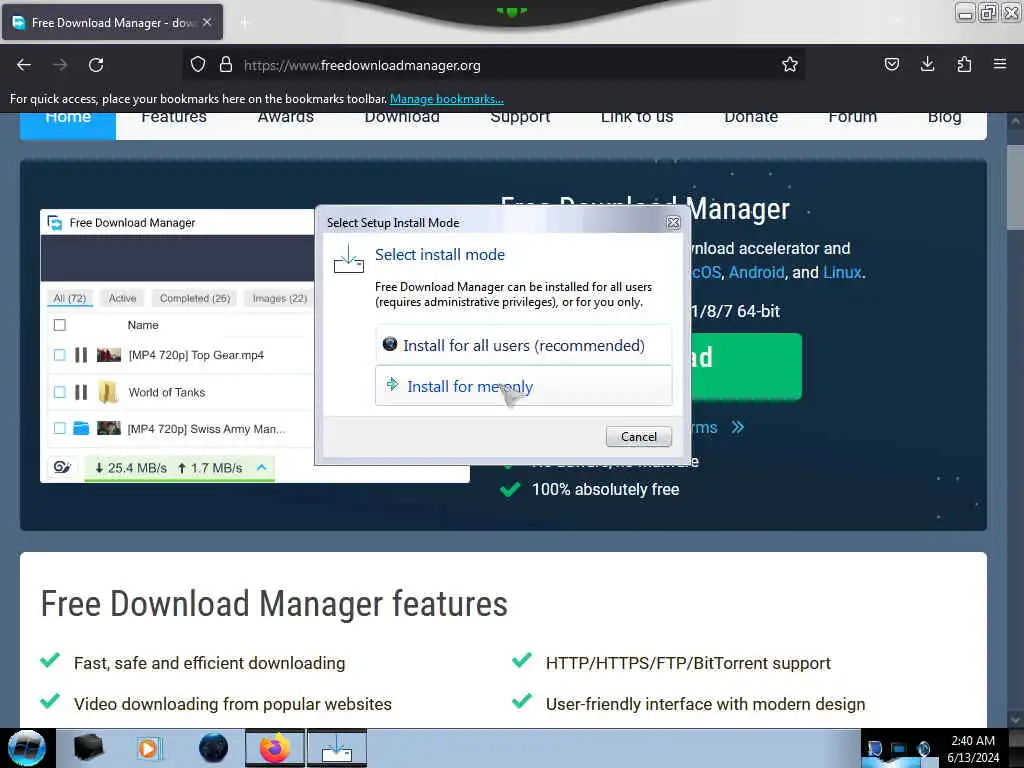
Task: Click the folder icon on Swiss Army Man row
Action: coord(81,428)
